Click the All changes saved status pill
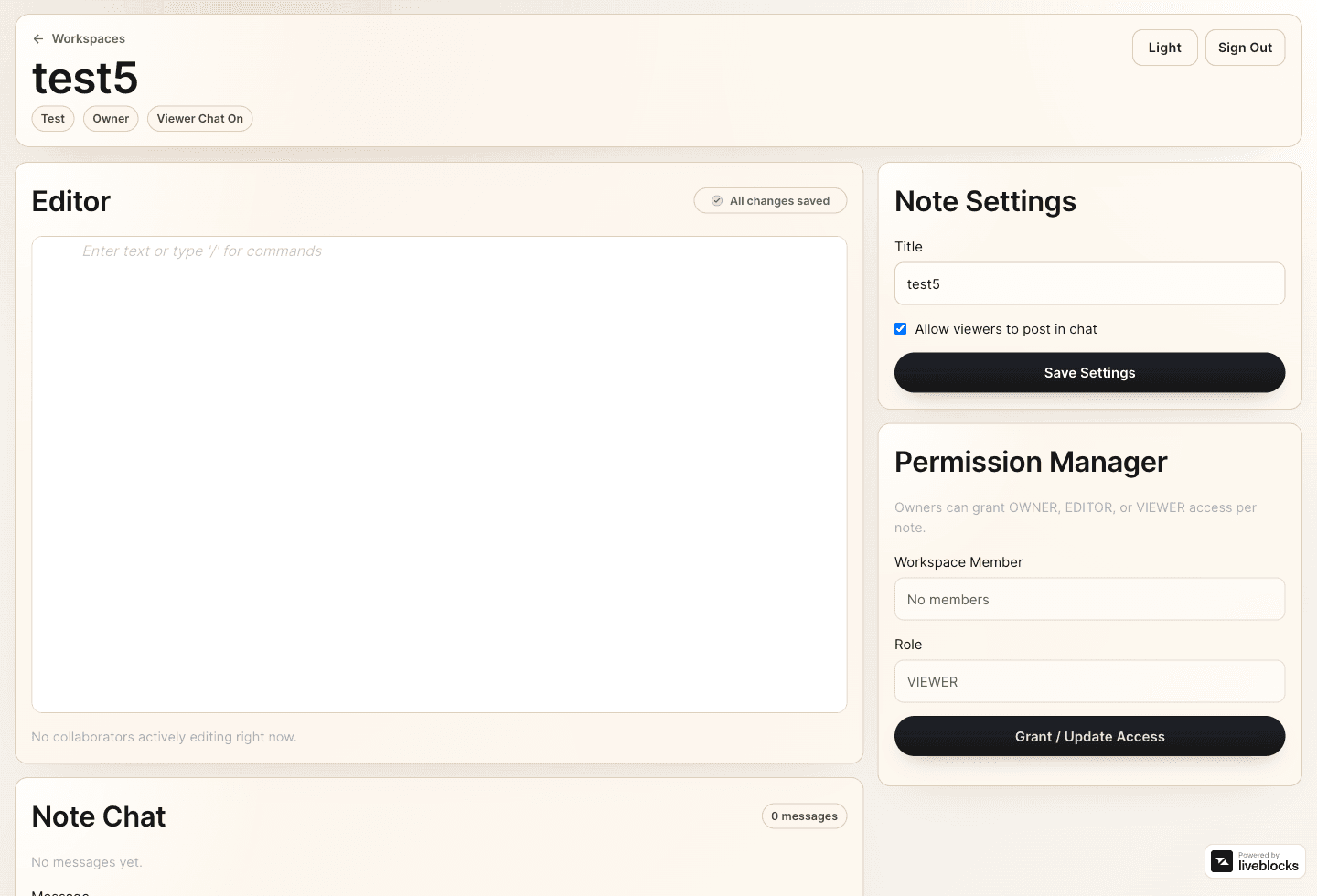Screen dimensions: 1317x896 [770, 200]
